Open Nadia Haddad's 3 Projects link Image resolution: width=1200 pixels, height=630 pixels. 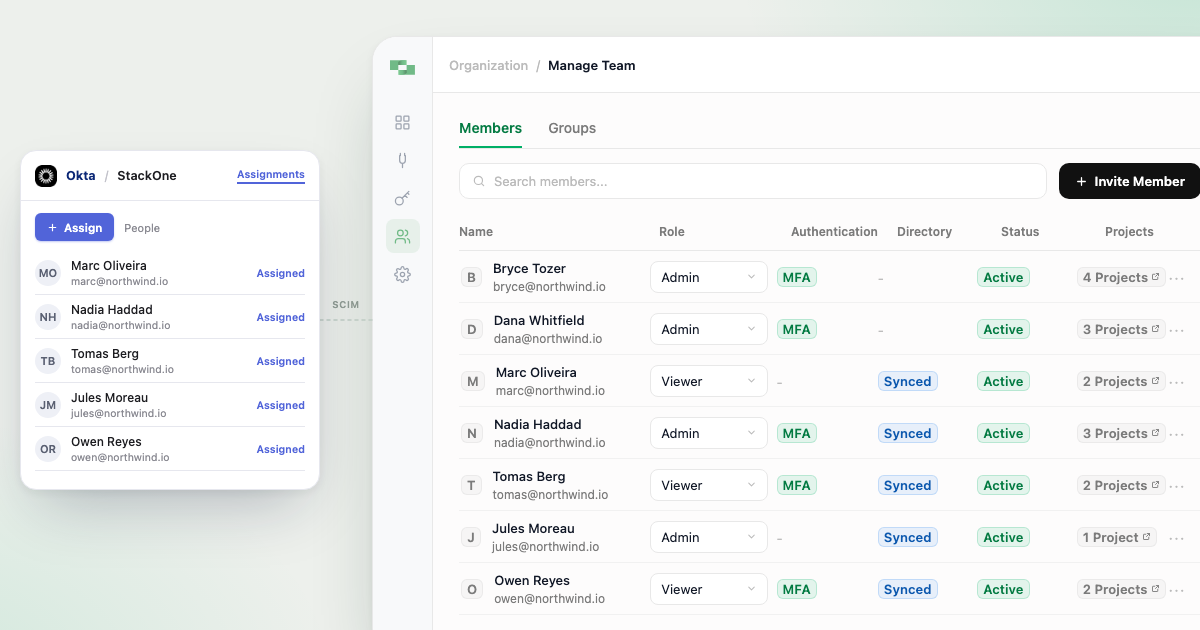pos(1121,434)
